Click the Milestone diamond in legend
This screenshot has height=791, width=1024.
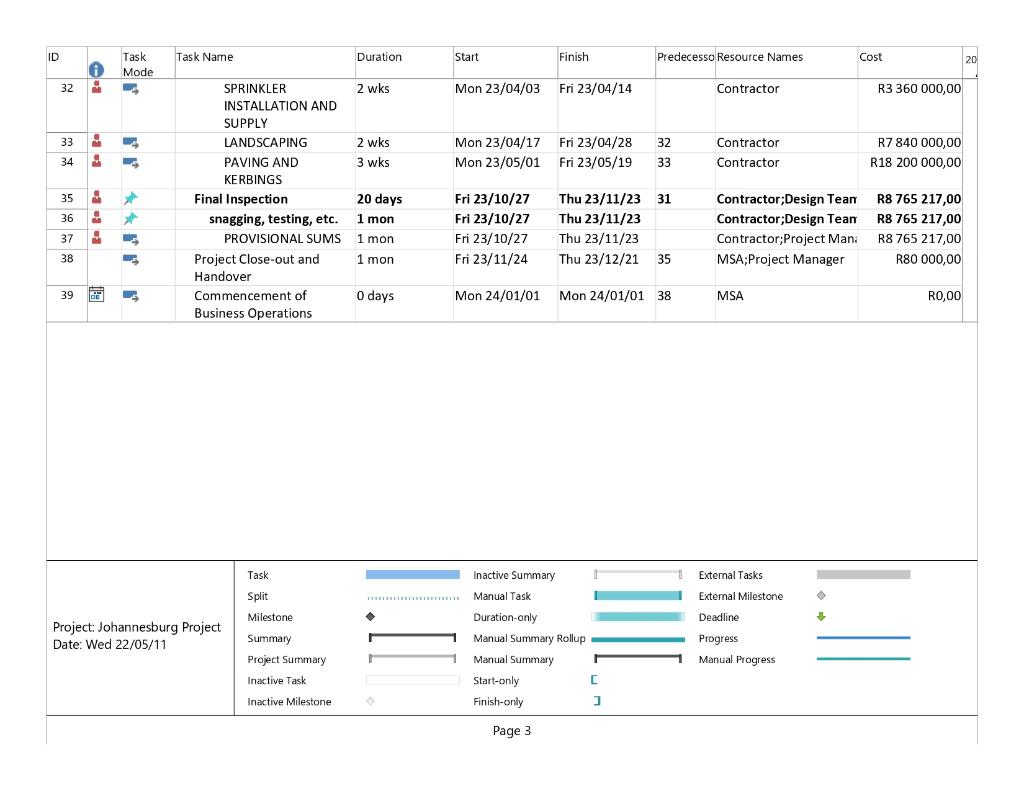(x=370, y=617)
